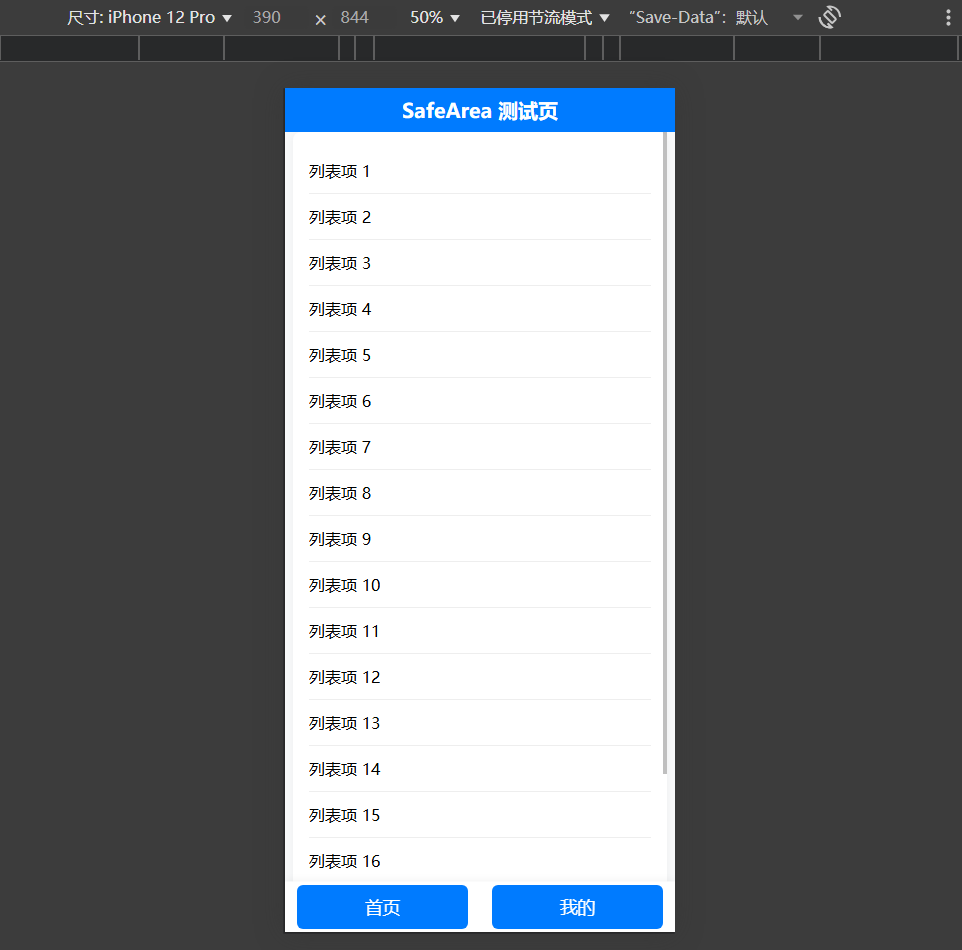Click the rotate screen icon
This screenshot has height=950, width=962.
829,18
